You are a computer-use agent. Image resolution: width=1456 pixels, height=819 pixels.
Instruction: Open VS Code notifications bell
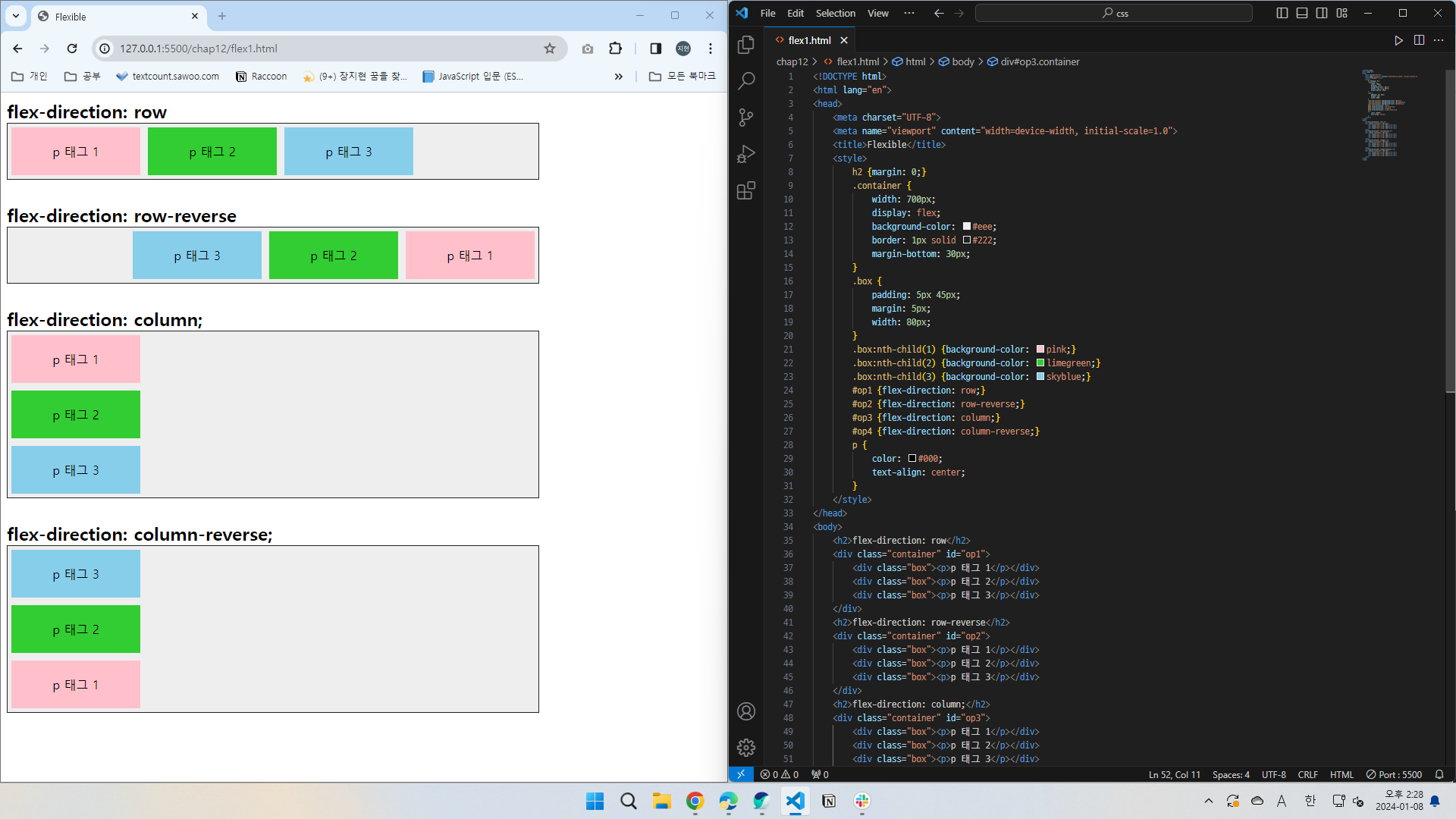(x=1439, y=774)
